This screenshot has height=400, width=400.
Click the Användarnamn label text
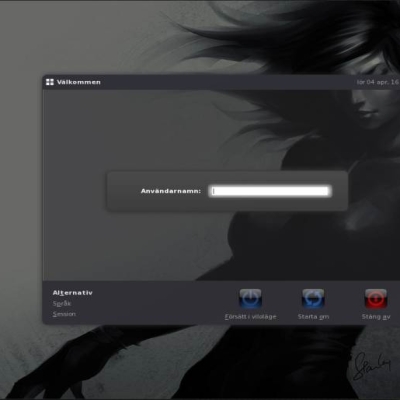(x=171, y=191)
